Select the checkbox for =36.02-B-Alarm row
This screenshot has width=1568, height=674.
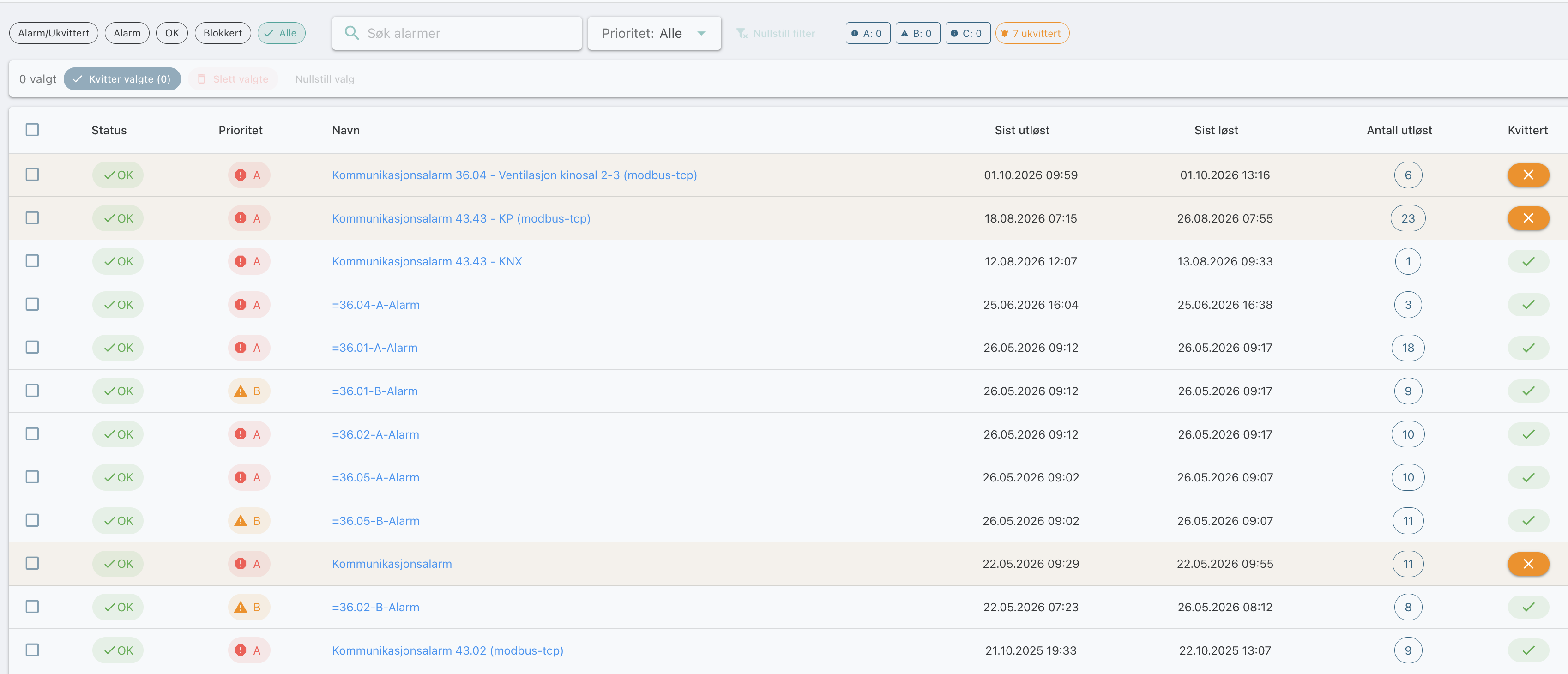pyautogui.click(x=32, y=607)
